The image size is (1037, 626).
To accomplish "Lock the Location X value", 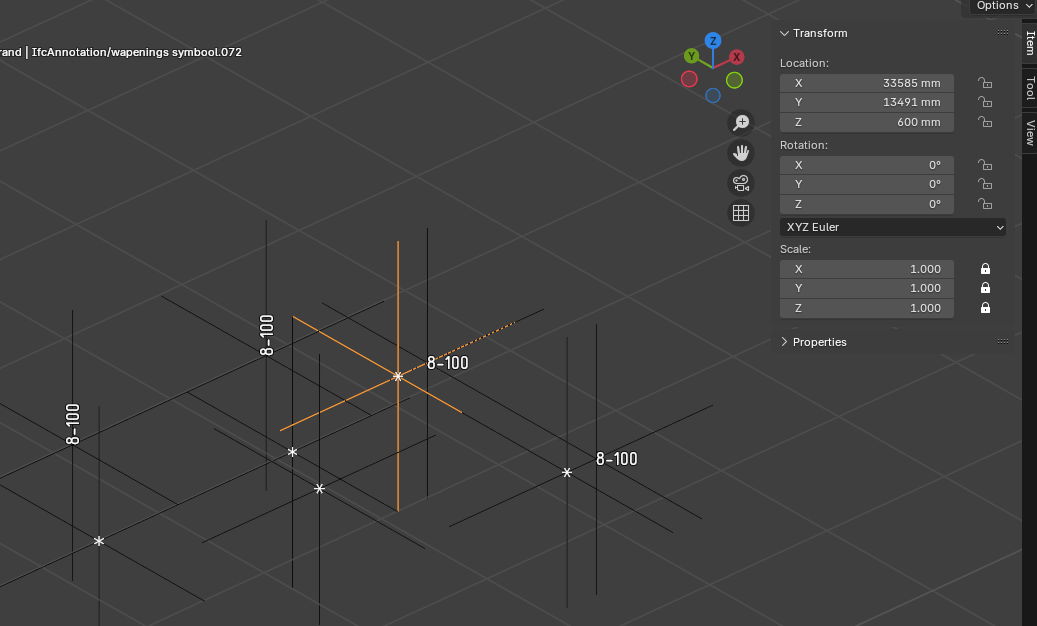I will tap(985, 83).
